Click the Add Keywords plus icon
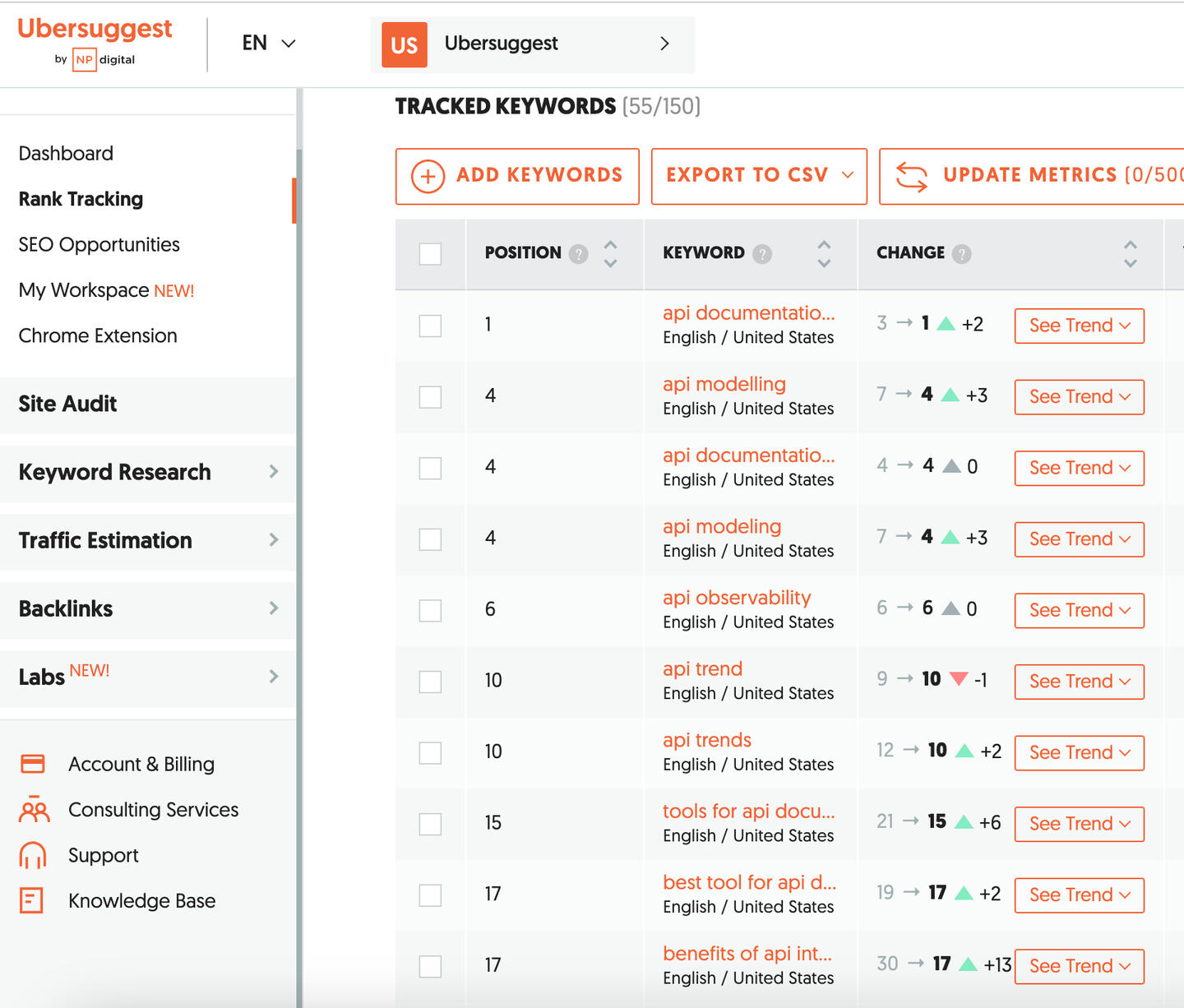This screenshot has height=1008, width=1184. coord(427,175)
